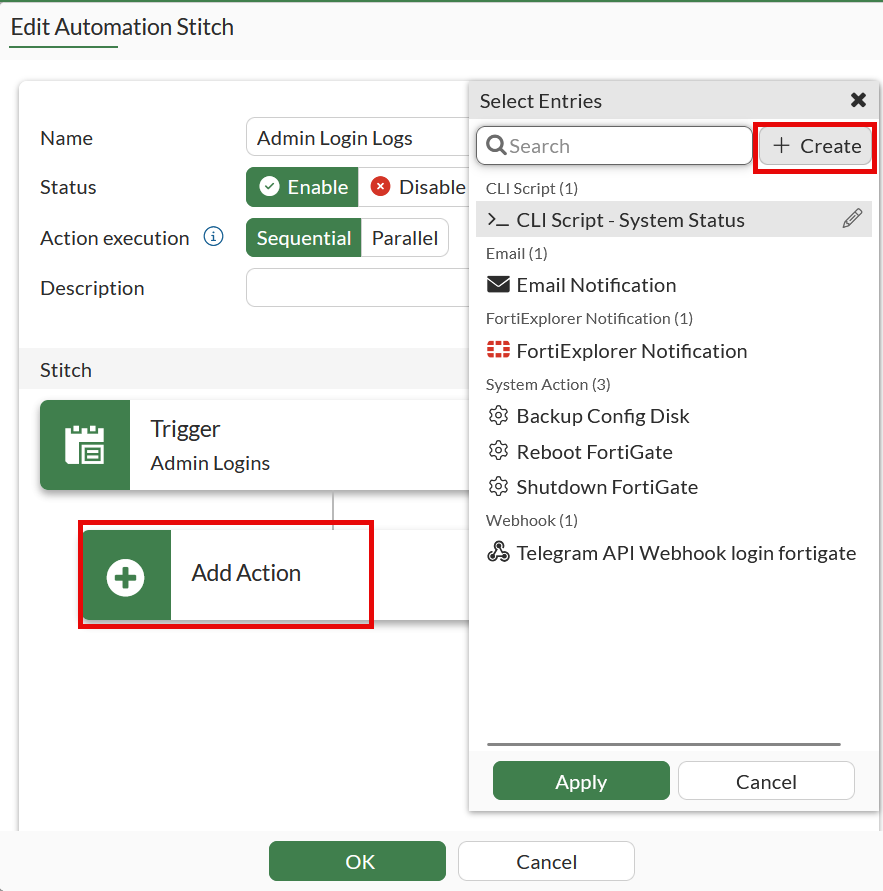Switch action execution to Parallel

point(405,238)
